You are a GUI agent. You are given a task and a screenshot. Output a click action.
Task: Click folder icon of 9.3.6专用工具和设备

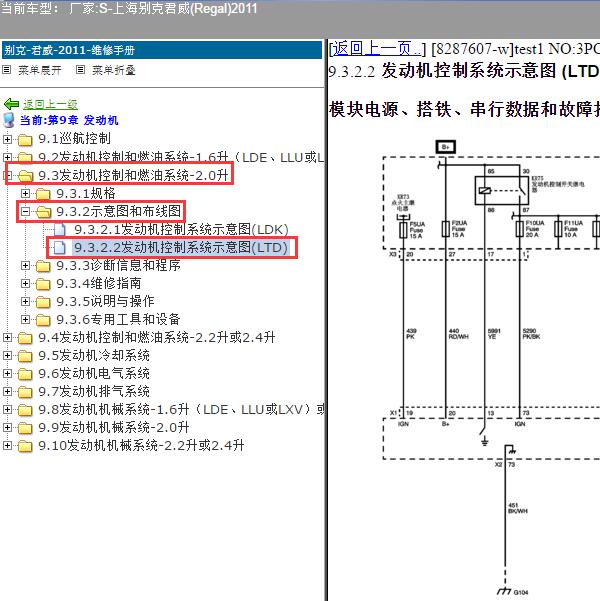click(x=43, y=320)
